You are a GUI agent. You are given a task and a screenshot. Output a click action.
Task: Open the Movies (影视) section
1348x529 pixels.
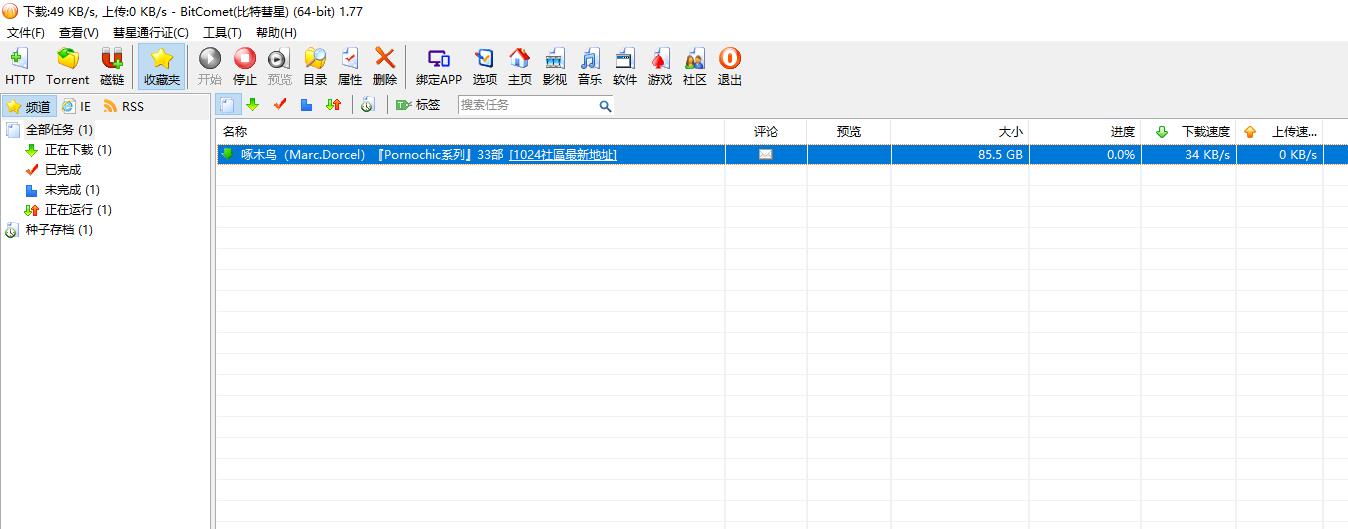pos(555,66)
